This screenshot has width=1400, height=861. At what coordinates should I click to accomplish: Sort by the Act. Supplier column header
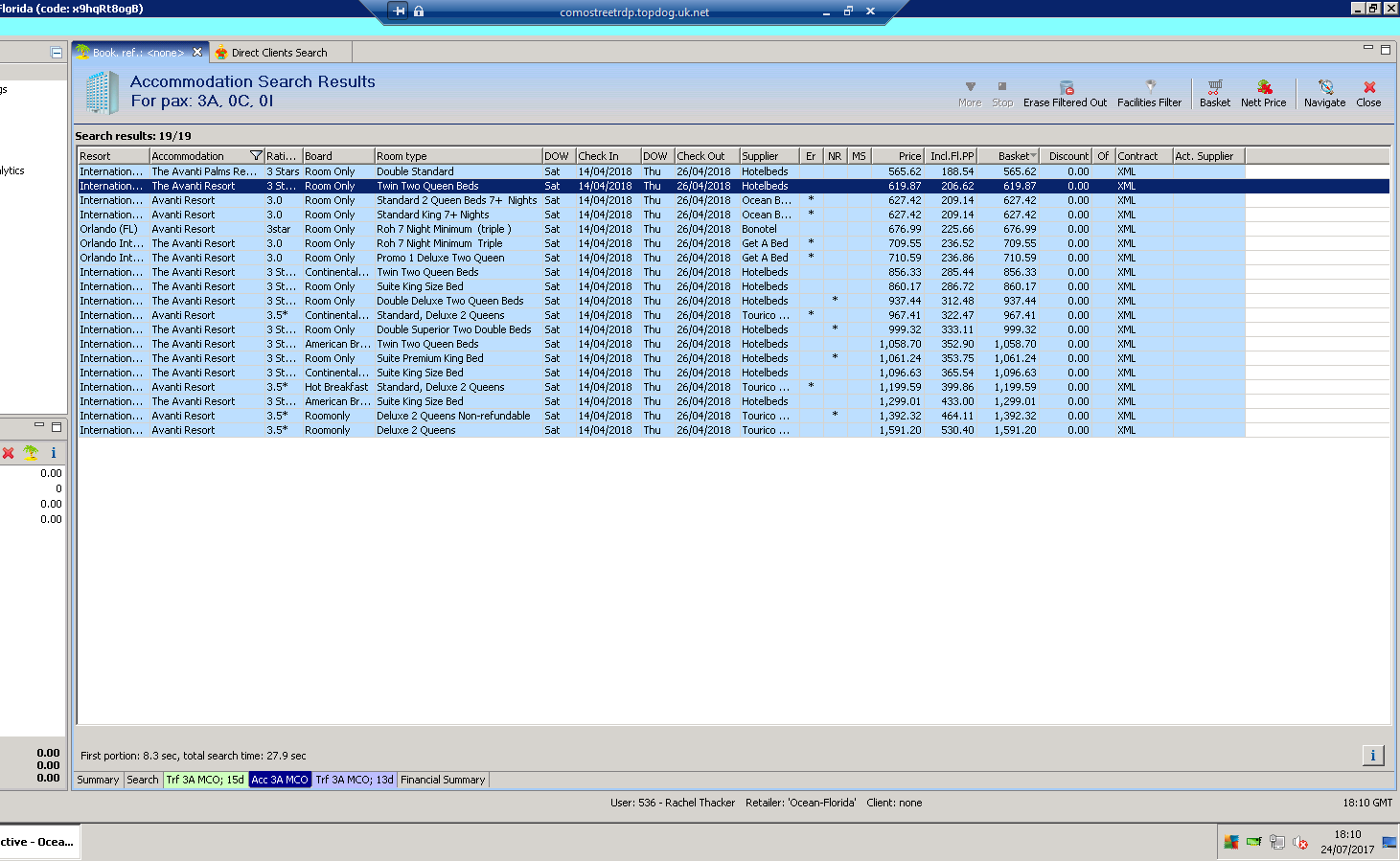pos(1209,156)
